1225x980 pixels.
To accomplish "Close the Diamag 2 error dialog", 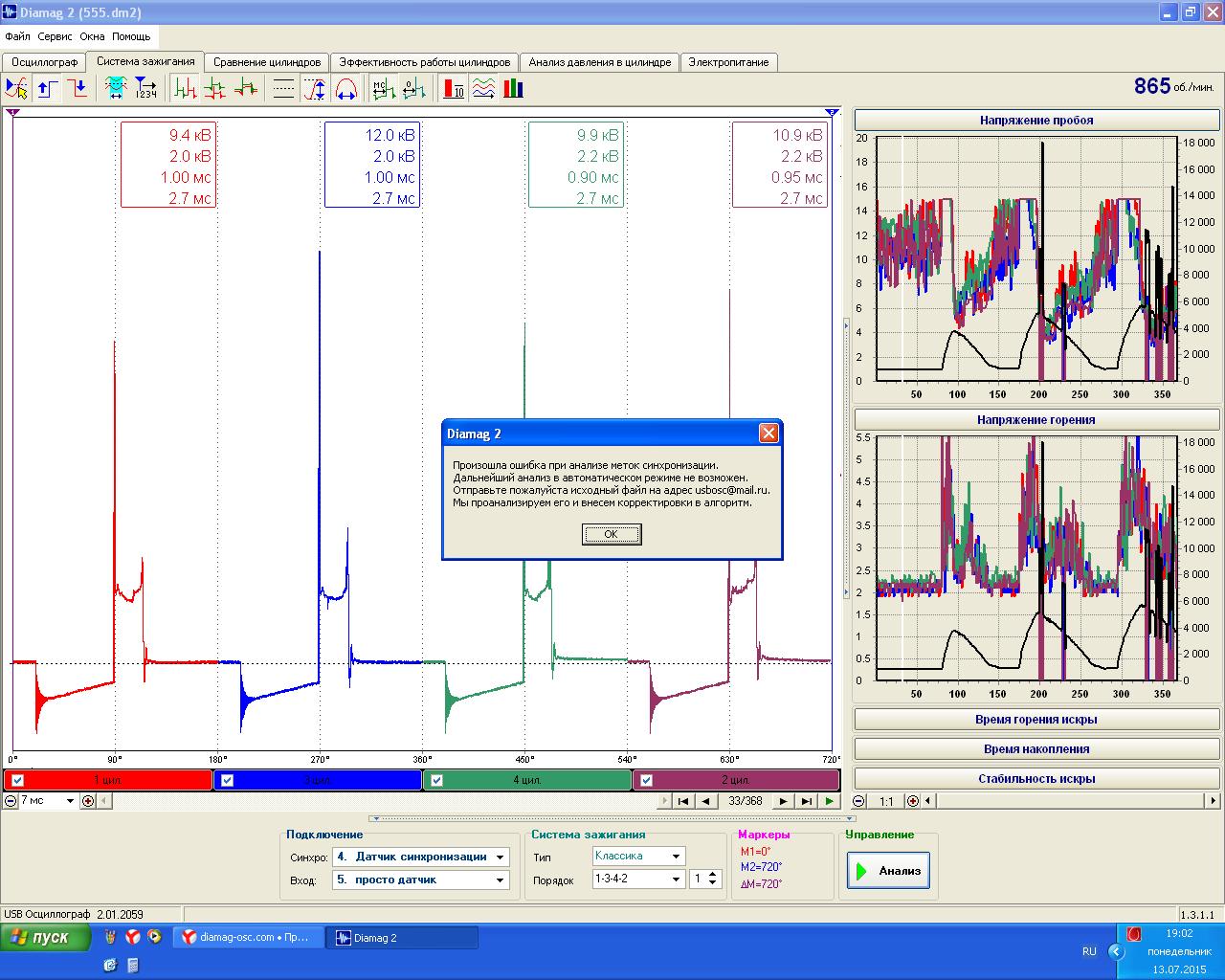I will point(768,434).
